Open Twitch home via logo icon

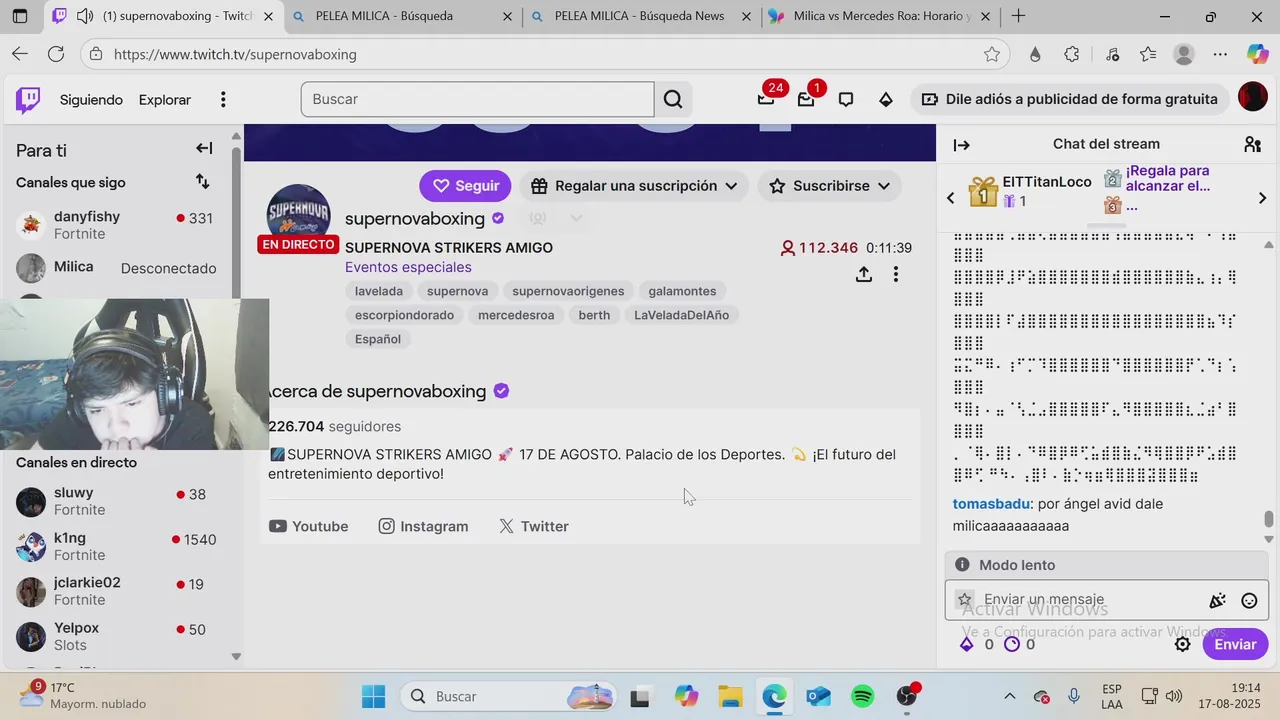coord(28,99)
